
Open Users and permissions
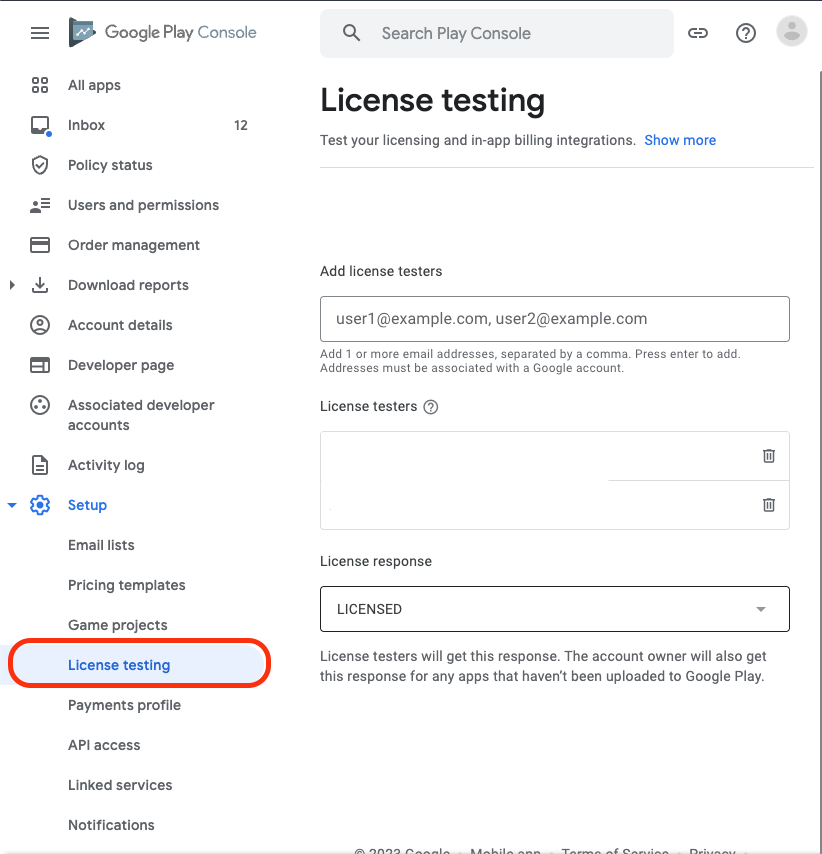click(x=143, y=205)
